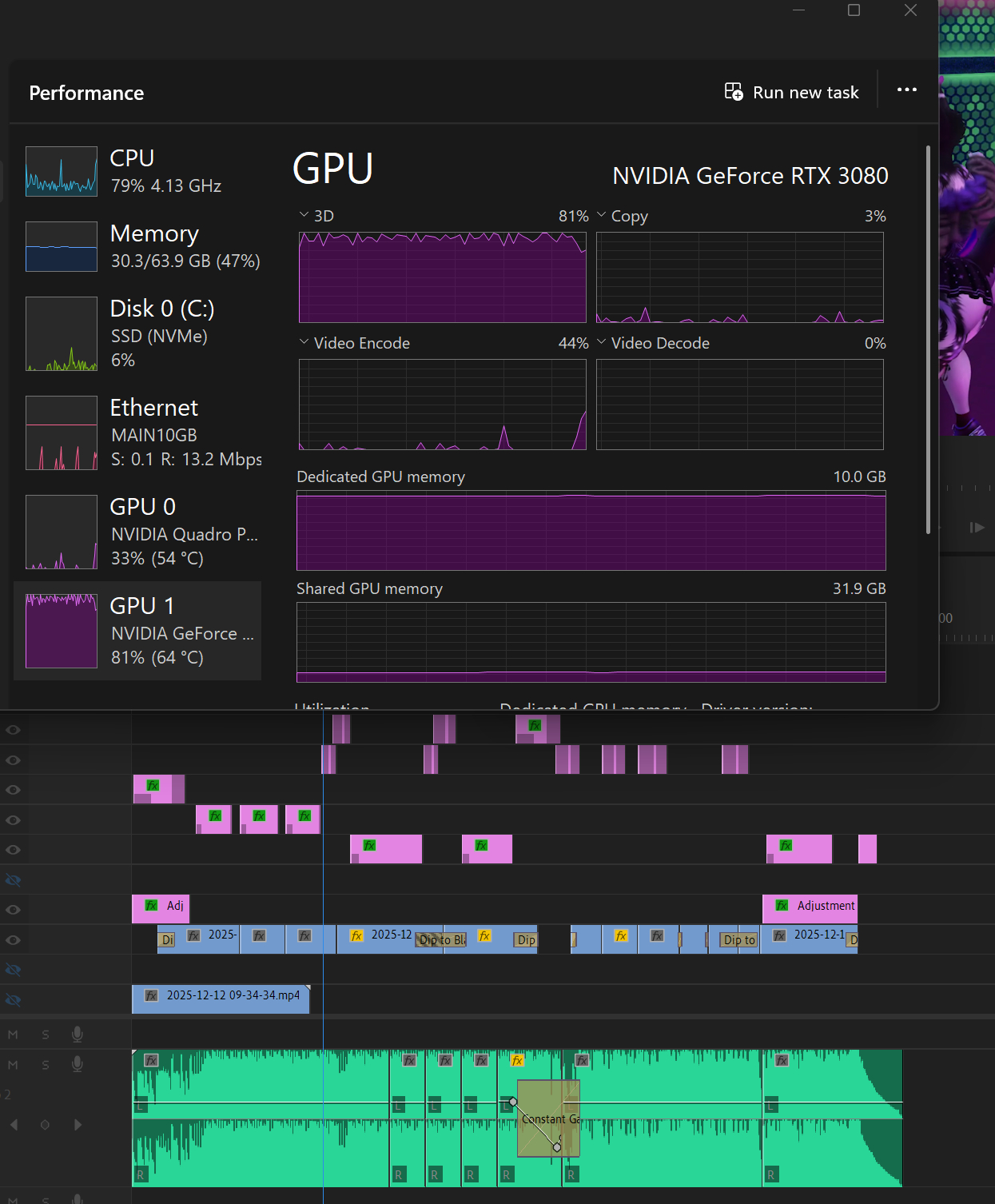Open the Video Decode graph dropdown
Screen dimensions: 995x1204
[x=602, y=342]
